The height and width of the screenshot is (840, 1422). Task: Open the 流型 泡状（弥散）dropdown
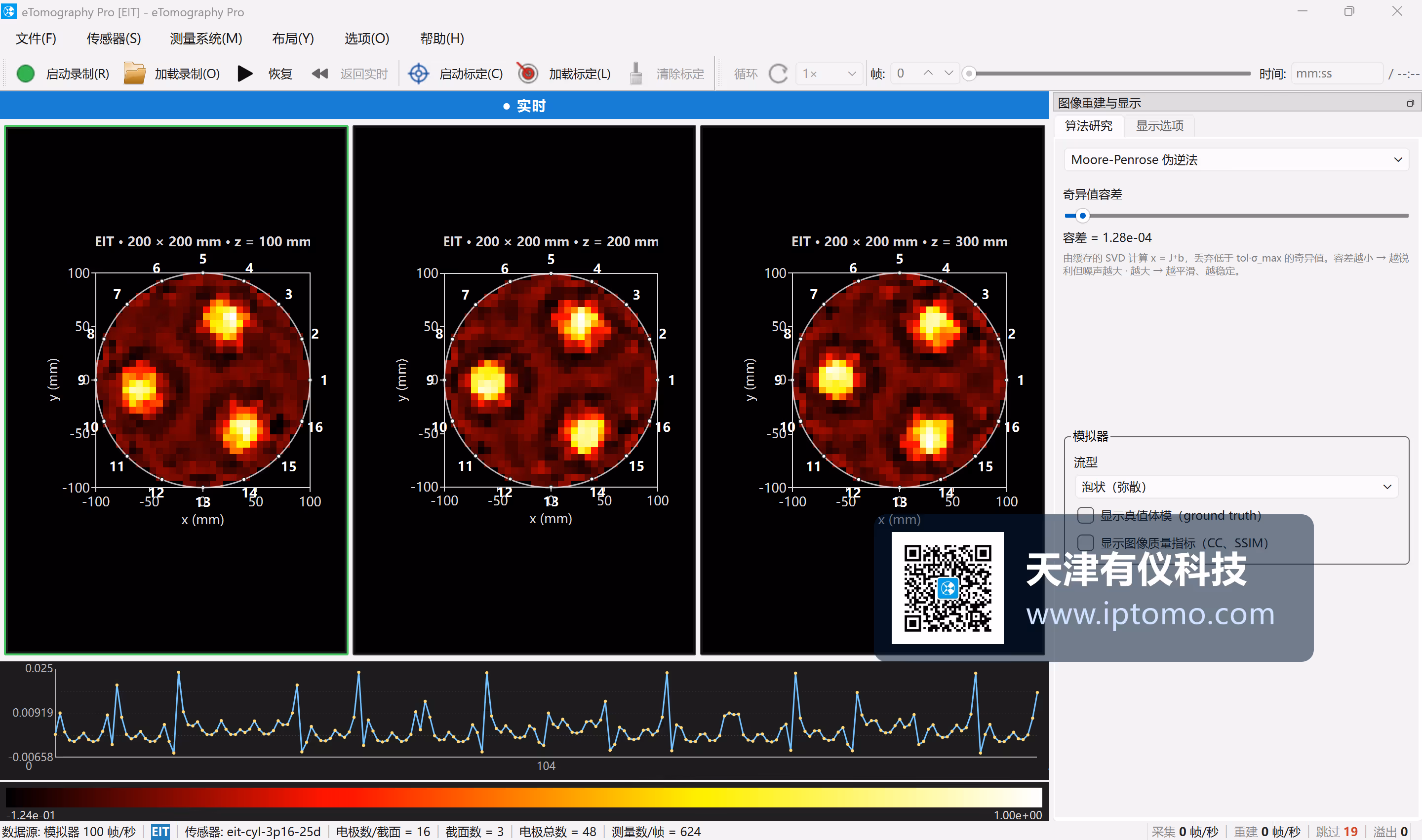pos(1236,487)
